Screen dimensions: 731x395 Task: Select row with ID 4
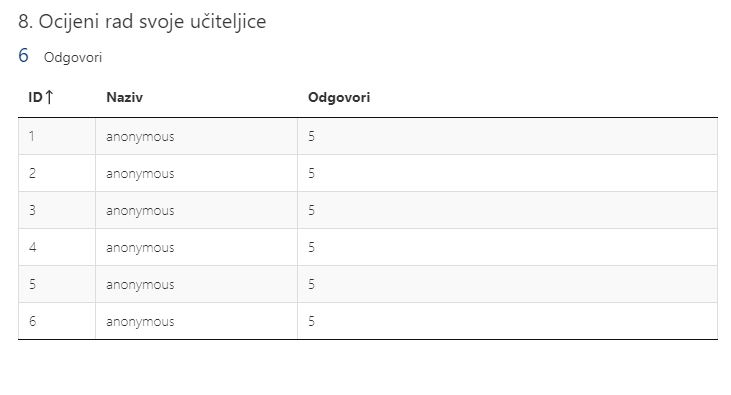368,247
